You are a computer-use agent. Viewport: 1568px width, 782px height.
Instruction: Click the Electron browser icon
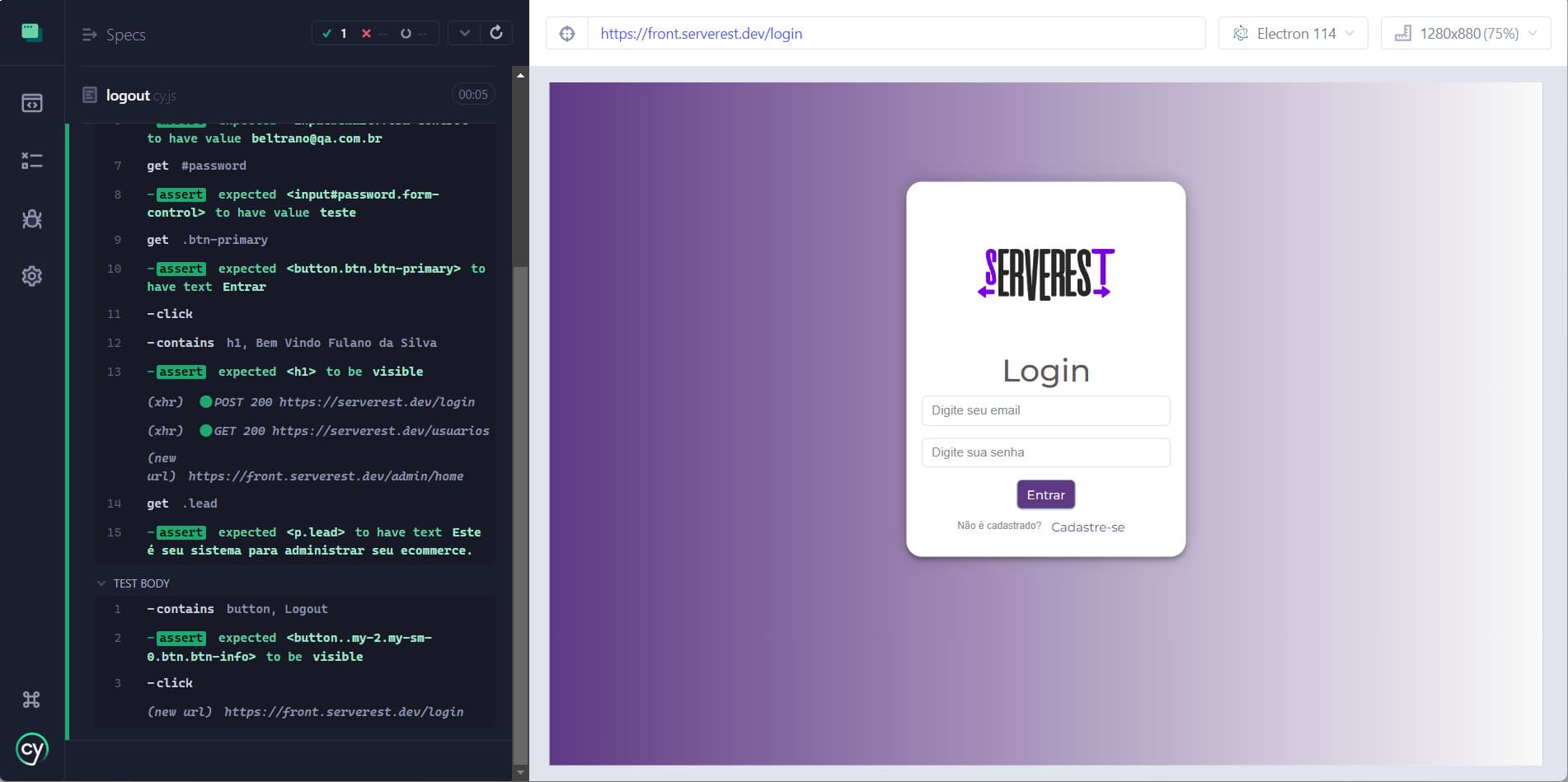point(1241,34)
